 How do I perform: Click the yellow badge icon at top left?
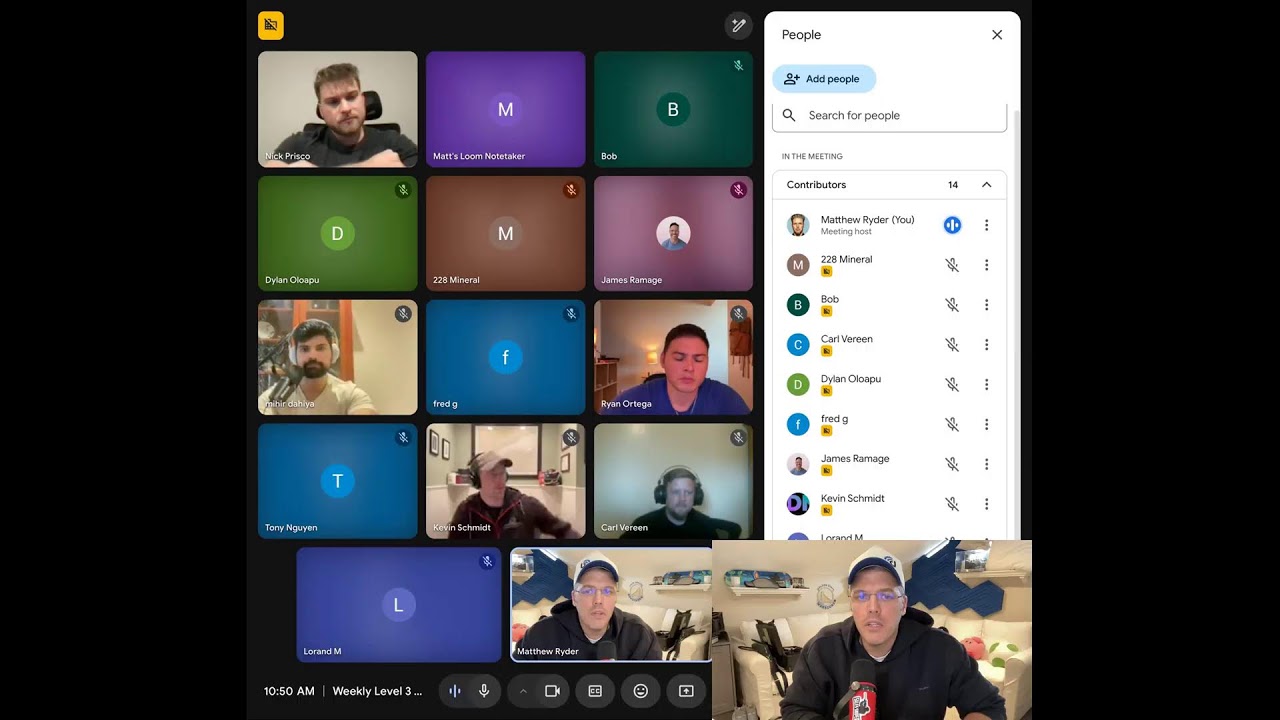(271, 25)
